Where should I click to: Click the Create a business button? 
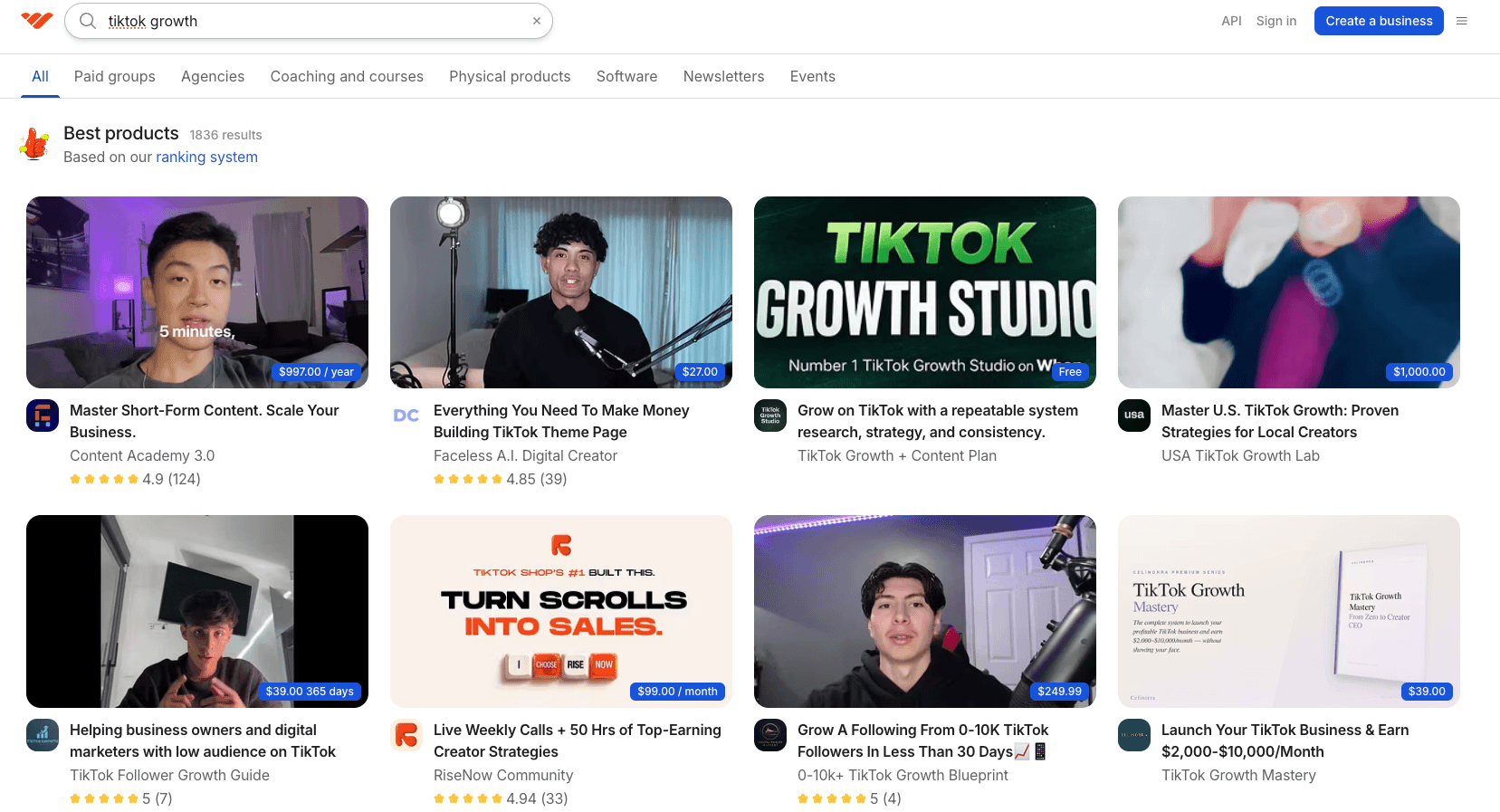click(1379, 21)
